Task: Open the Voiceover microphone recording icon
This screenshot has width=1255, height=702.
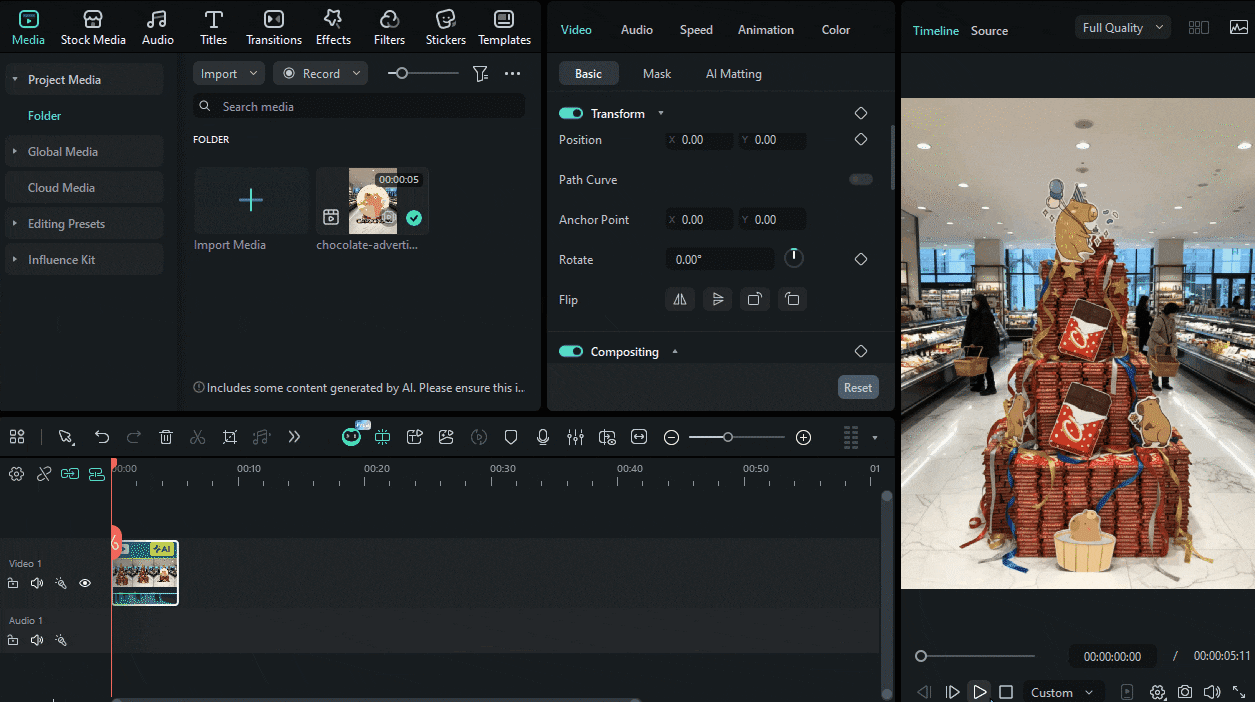Action: [543, 437]
